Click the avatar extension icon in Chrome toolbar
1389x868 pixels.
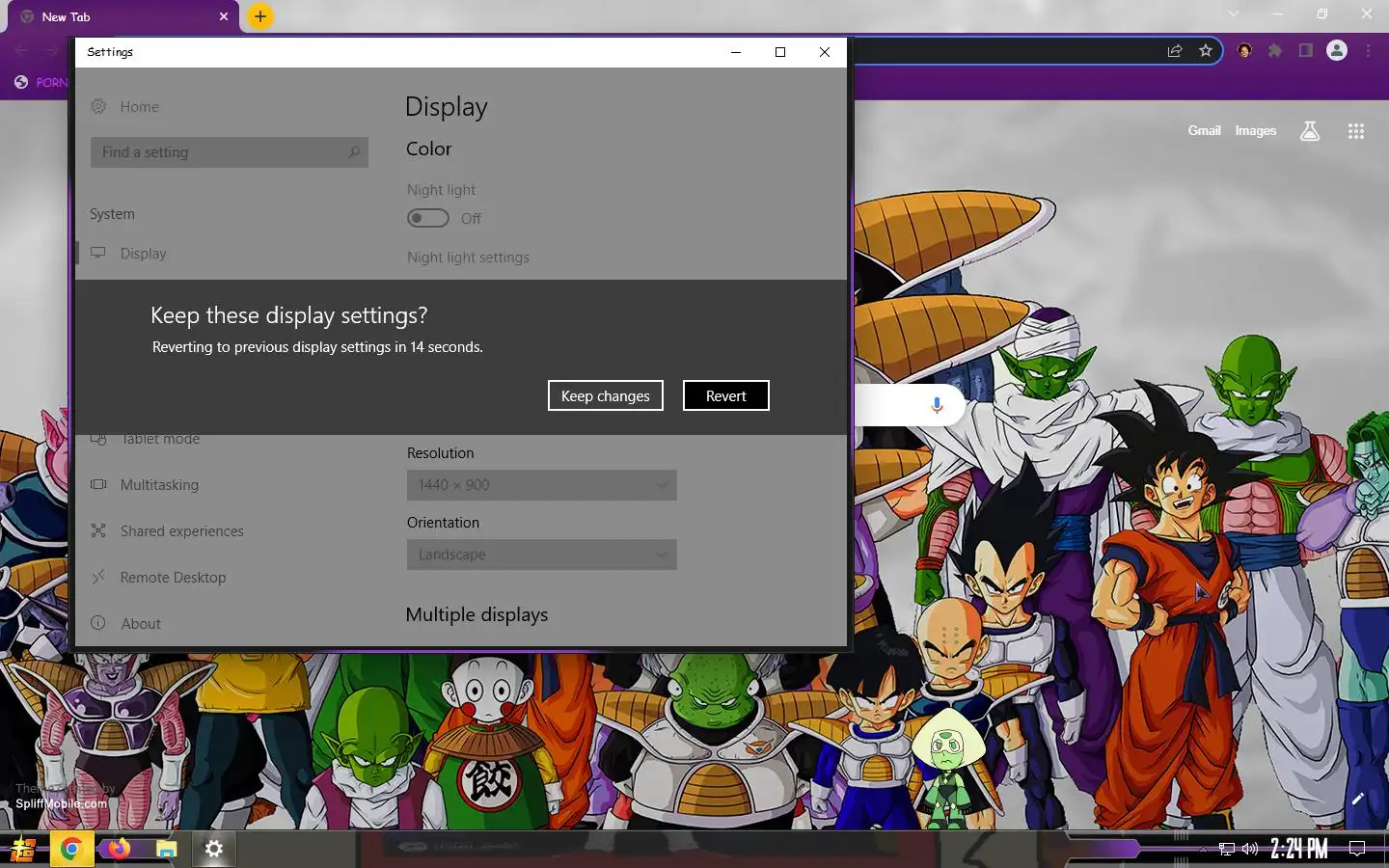coord(1244,51)
